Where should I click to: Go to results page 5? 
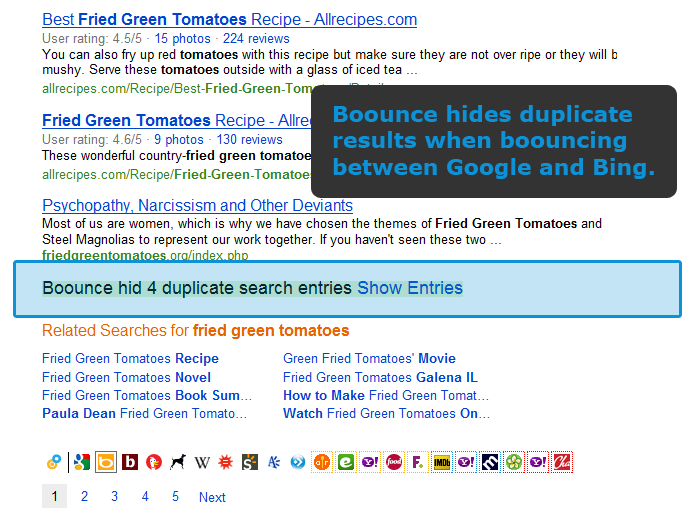coord(175,496)
